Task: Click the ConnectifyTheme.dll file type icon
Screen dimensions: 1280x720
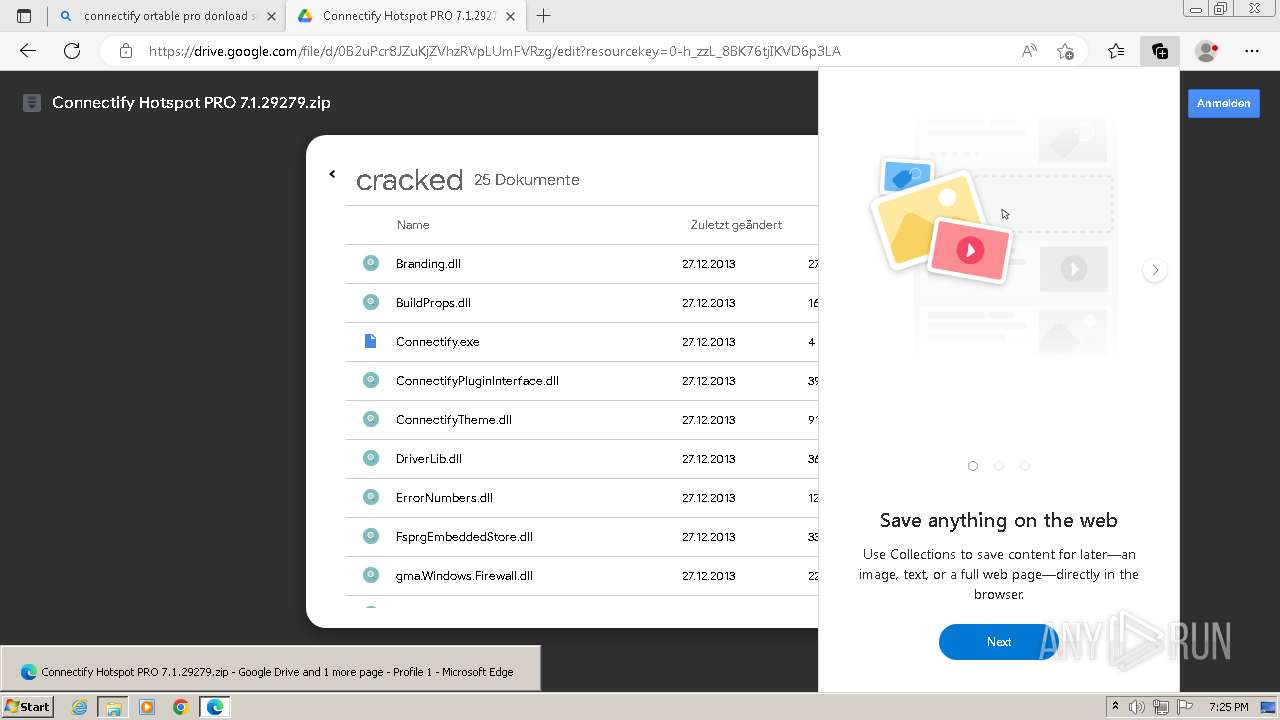Action: coord(371,419)
